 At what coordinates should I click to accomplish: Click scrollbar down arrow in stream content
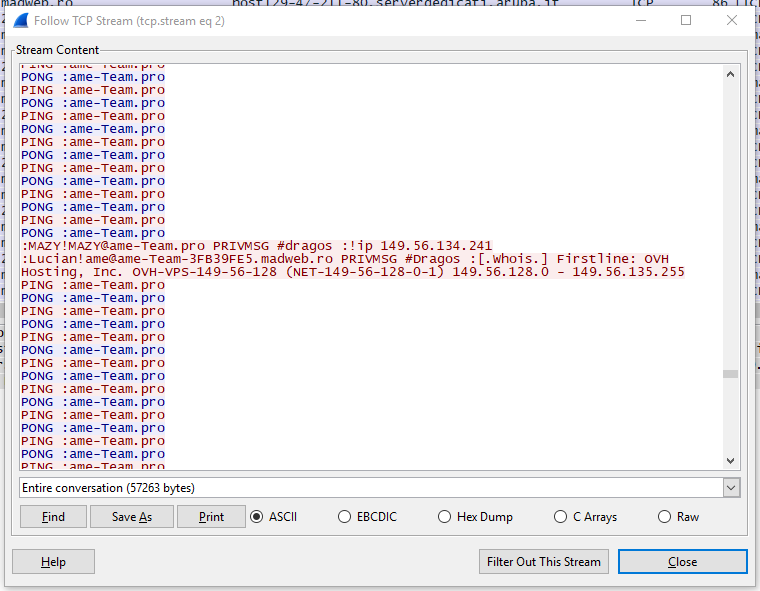point(730,459)
